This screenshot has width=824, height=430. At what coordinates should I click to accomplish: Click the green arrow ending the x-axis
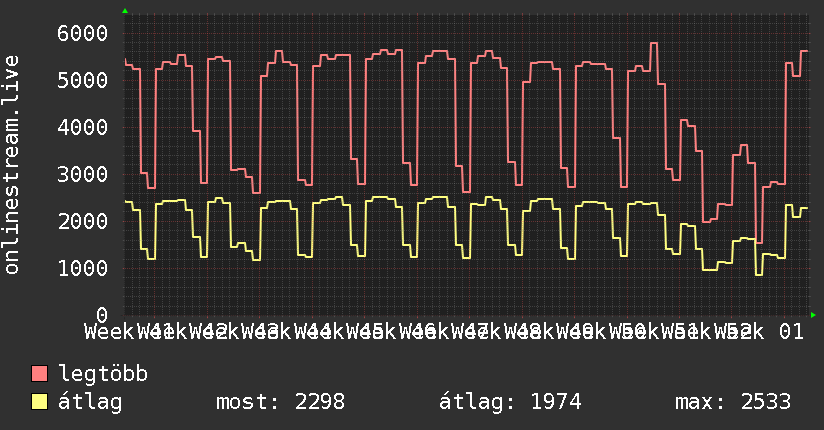(x=813, y=315)
